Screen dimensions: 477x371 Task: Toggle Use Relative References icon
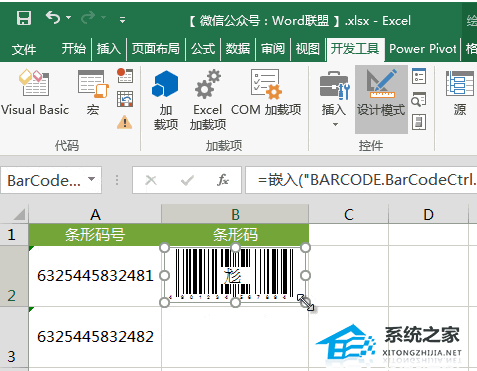[x=125, y=99]
